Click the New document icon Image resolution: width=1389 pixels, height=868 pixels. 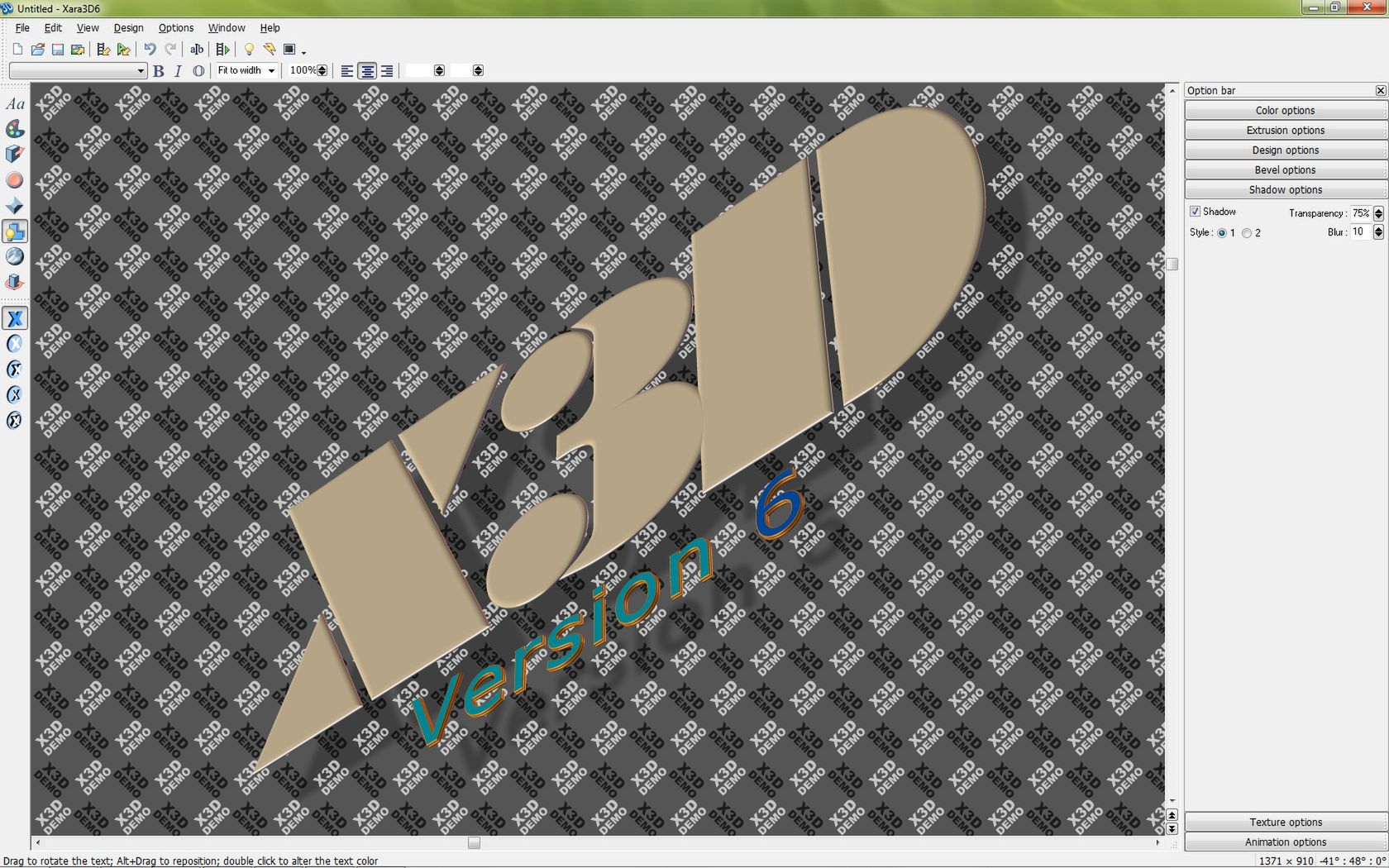coord(17,50)
